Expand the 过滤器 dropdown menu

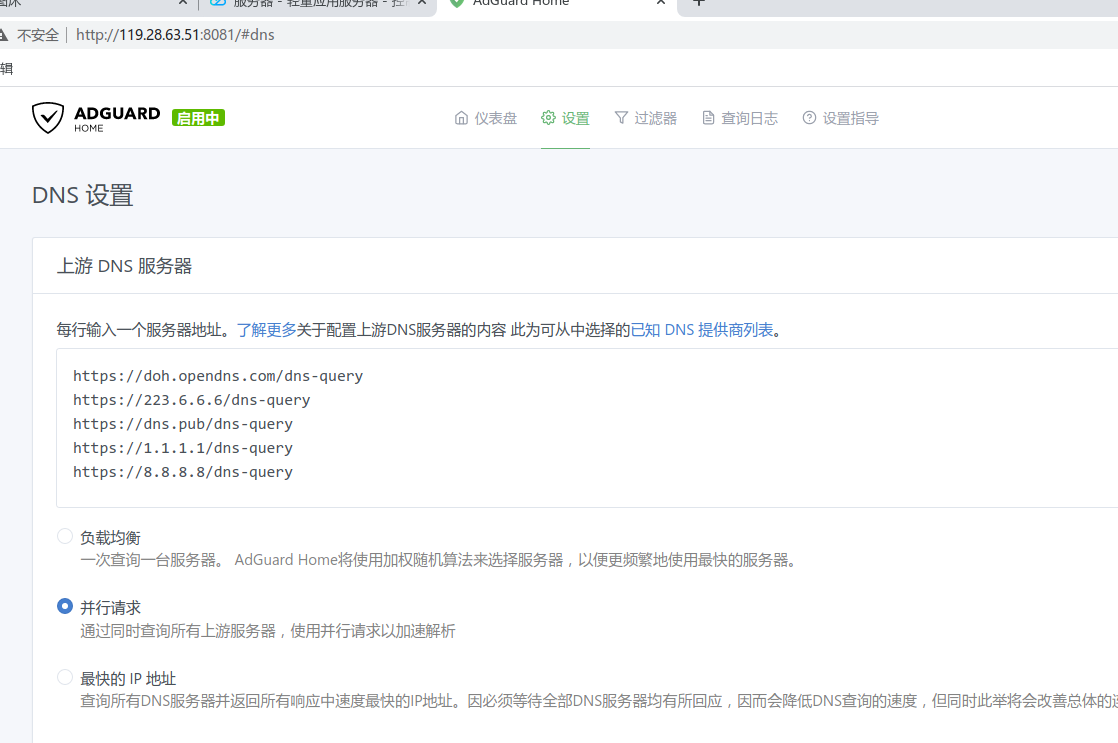645,118
